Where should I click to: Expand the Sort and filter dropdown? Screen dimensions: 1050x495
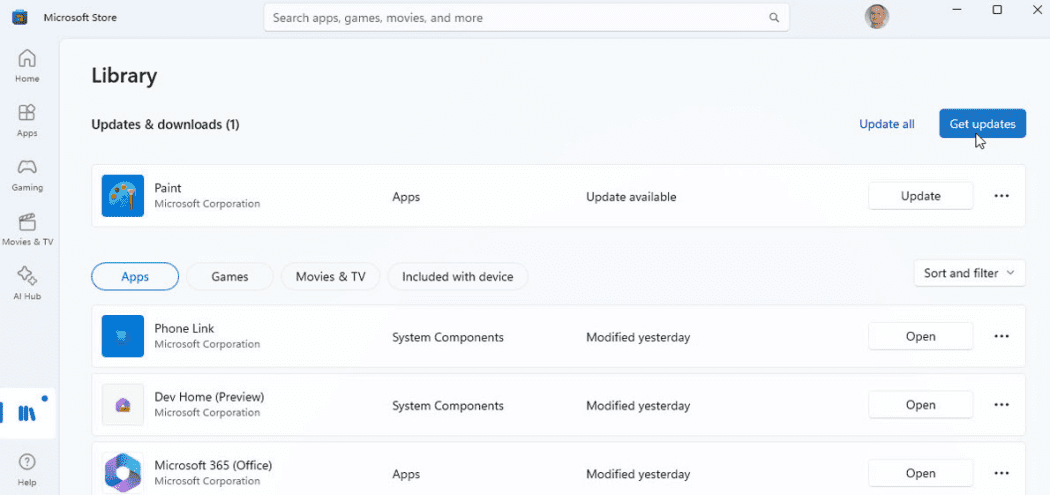tap(969, 273)
